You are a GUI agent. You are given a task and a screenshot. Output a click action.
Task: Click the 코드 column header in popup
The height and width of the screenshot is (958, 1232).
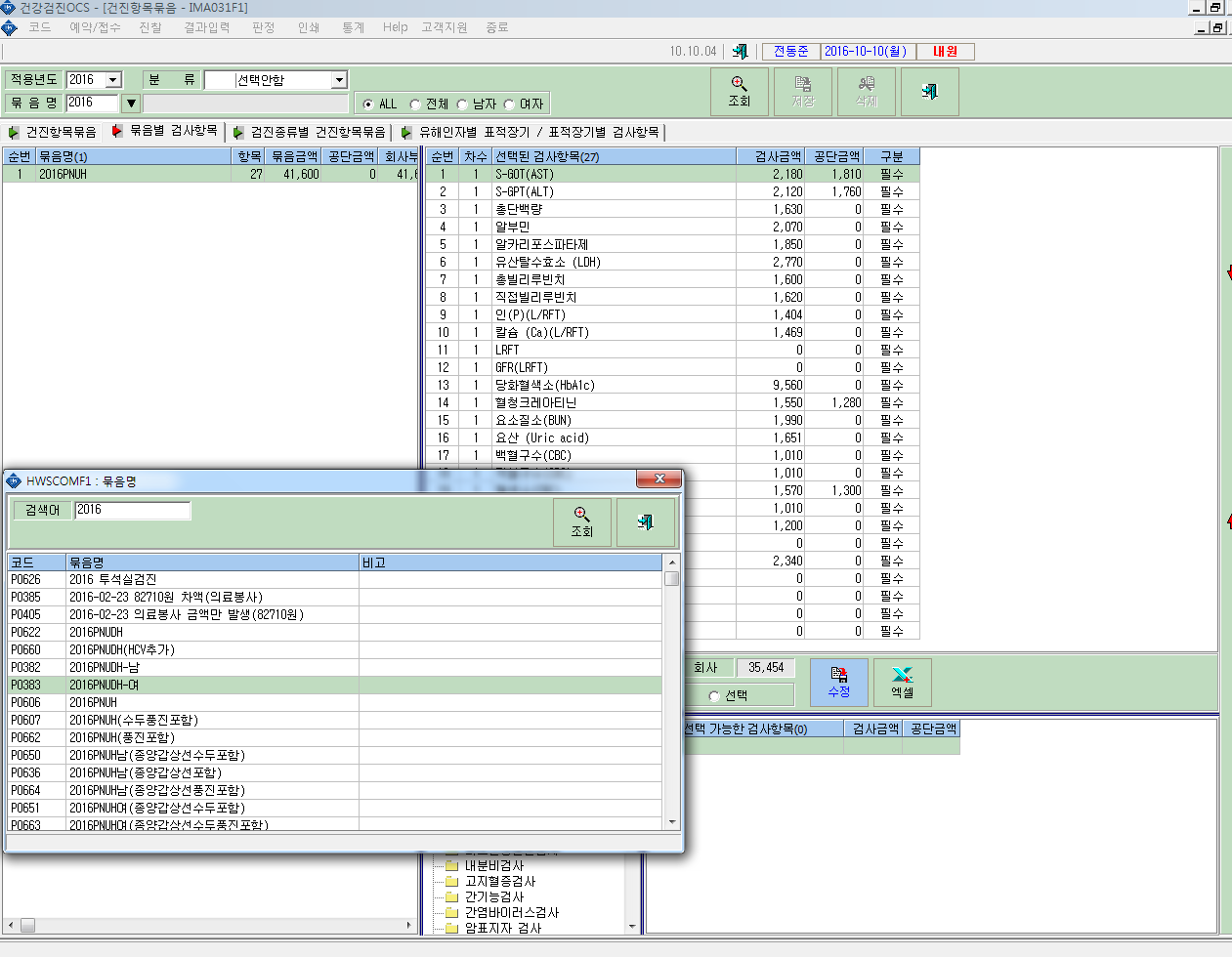36,562
